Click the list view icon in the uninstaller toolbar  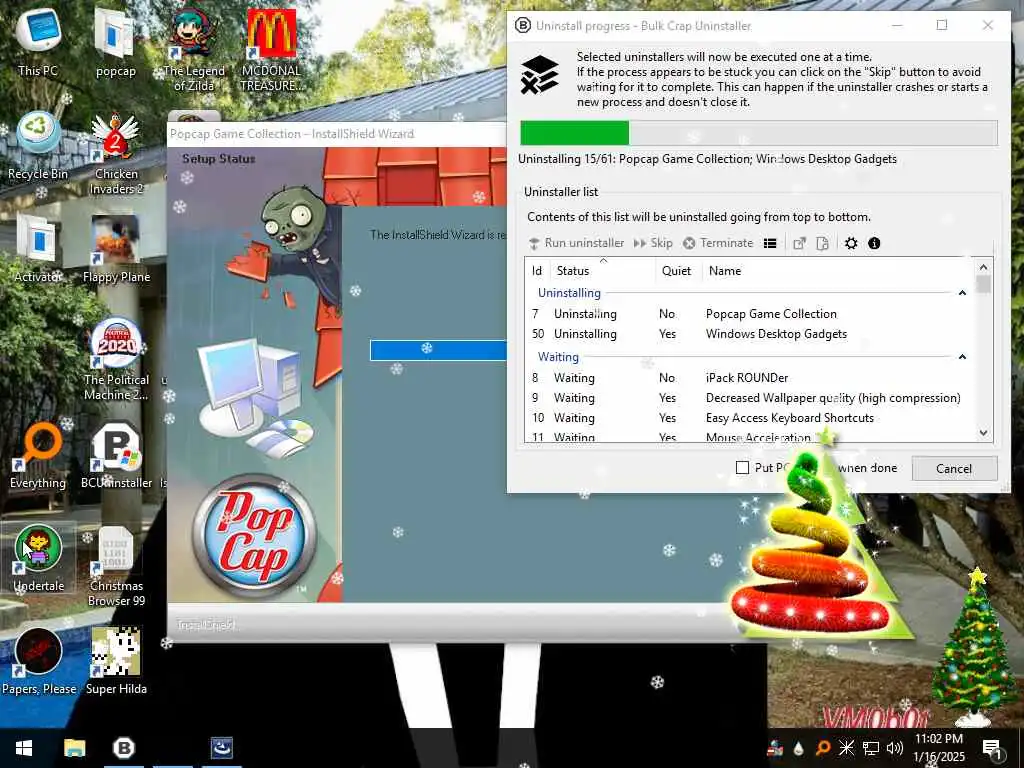pos(770,244)
